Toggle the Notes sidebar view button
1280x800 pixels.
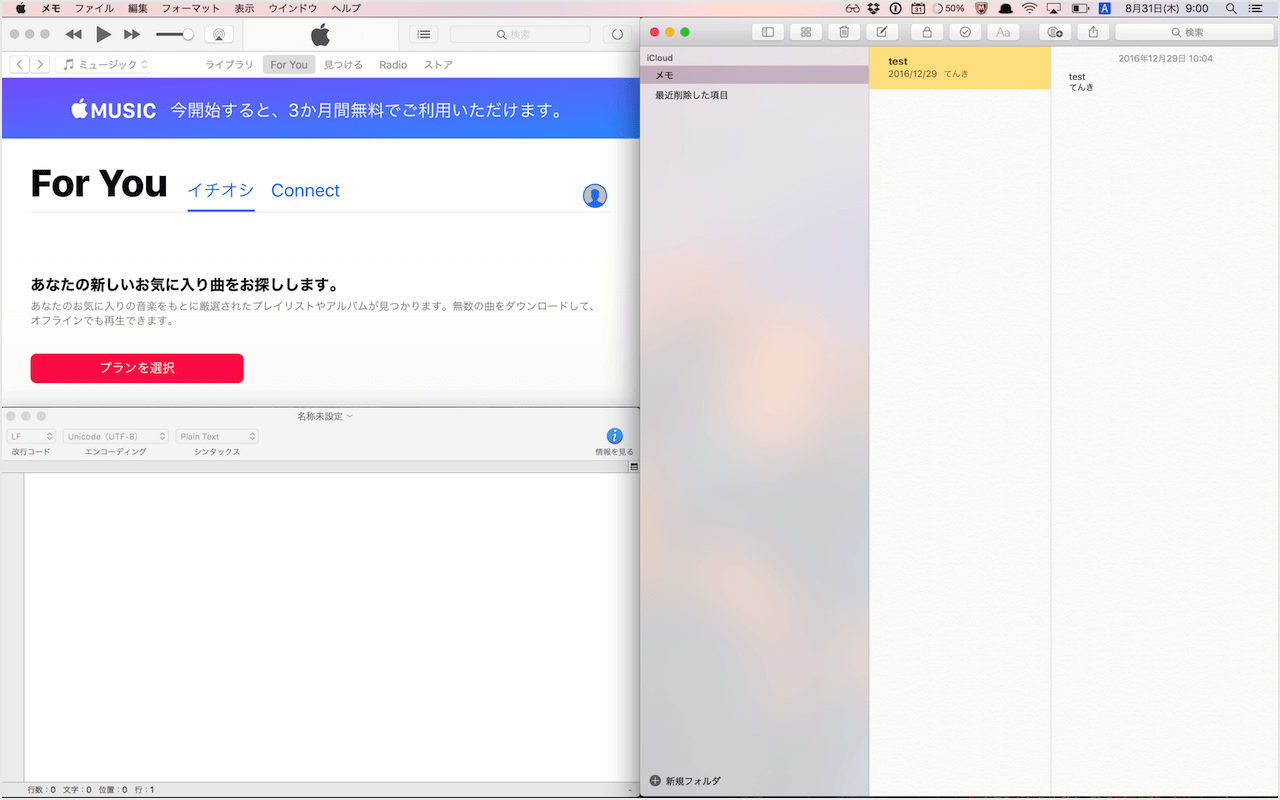coord(768,32)
